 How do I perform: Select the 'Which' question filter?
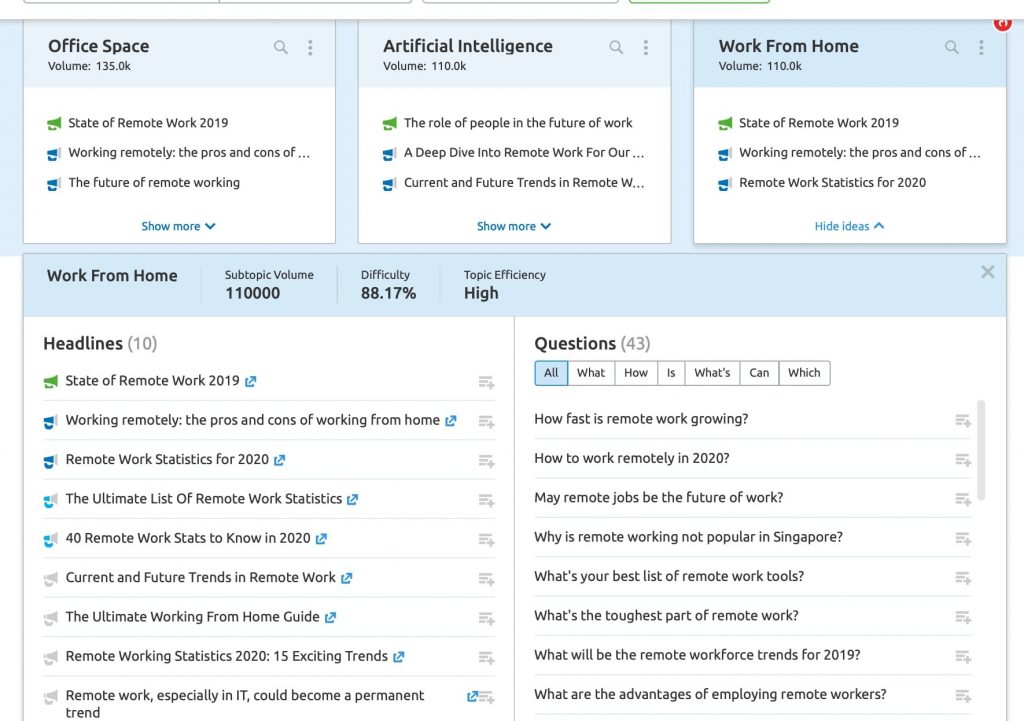804,372
